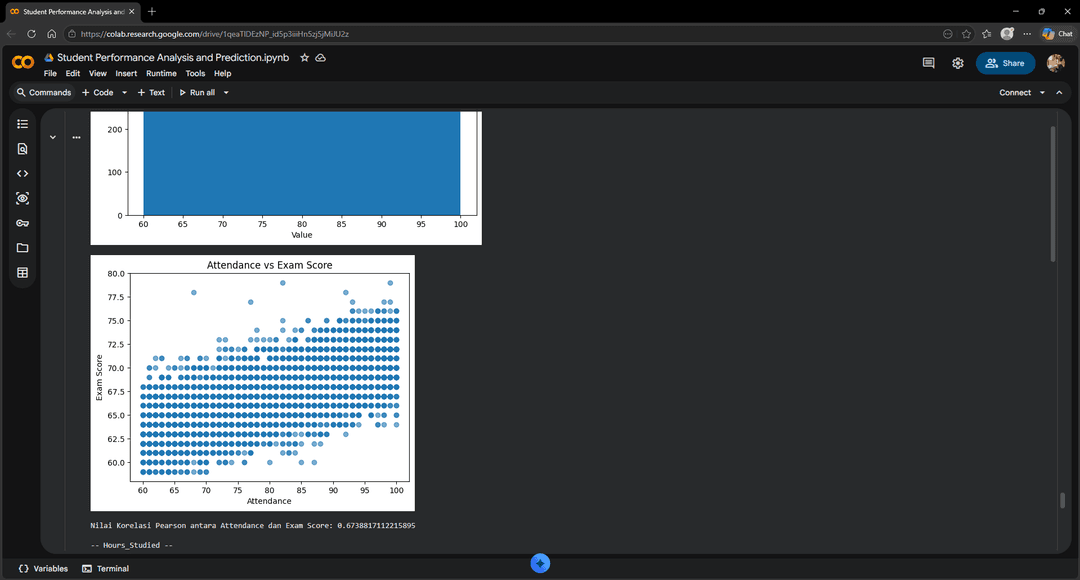The image size is (1080, 580).
Task: Open a new browser tab
Action: coord(152,12)
